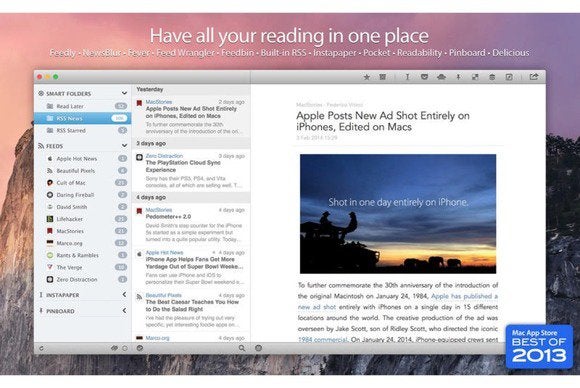580x388 pixels.
Task: Click the unread count badge beside RSS News
Action: tap(119, 118)
